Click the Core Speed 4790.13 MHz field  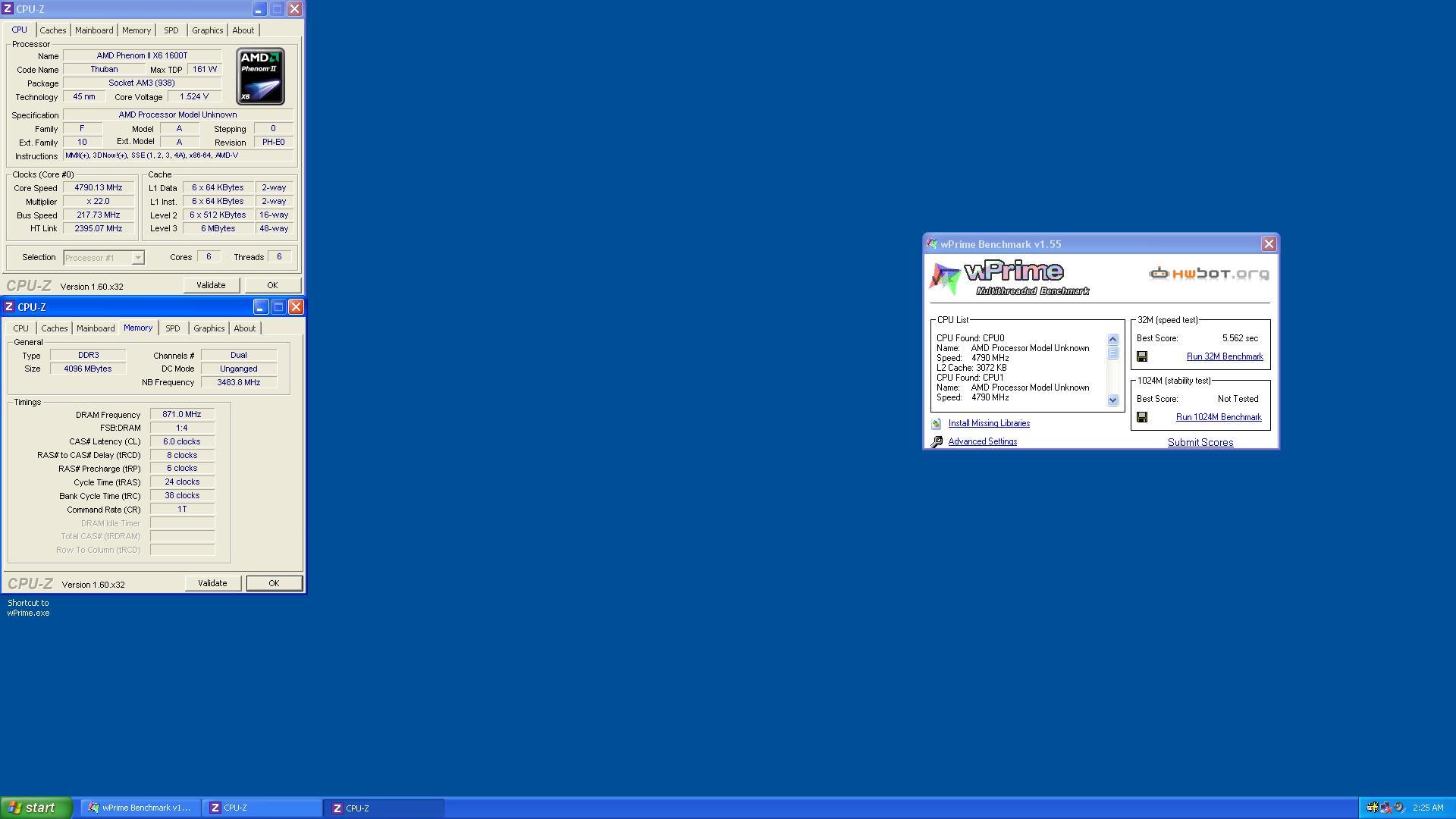pyautogui.click(x=99, y=188)
